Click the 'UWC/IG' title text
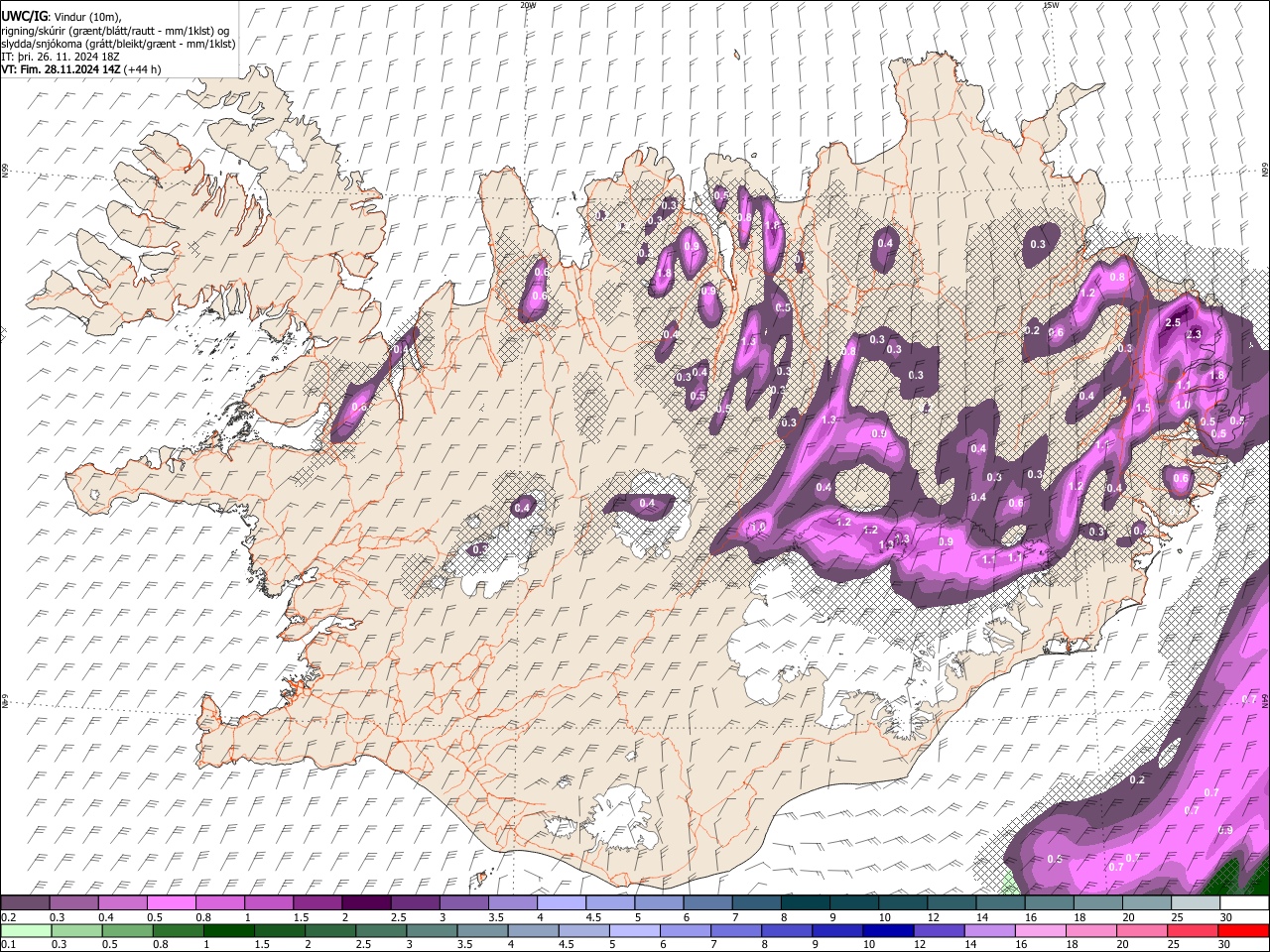1270x952 pixels. coord(23,17)
